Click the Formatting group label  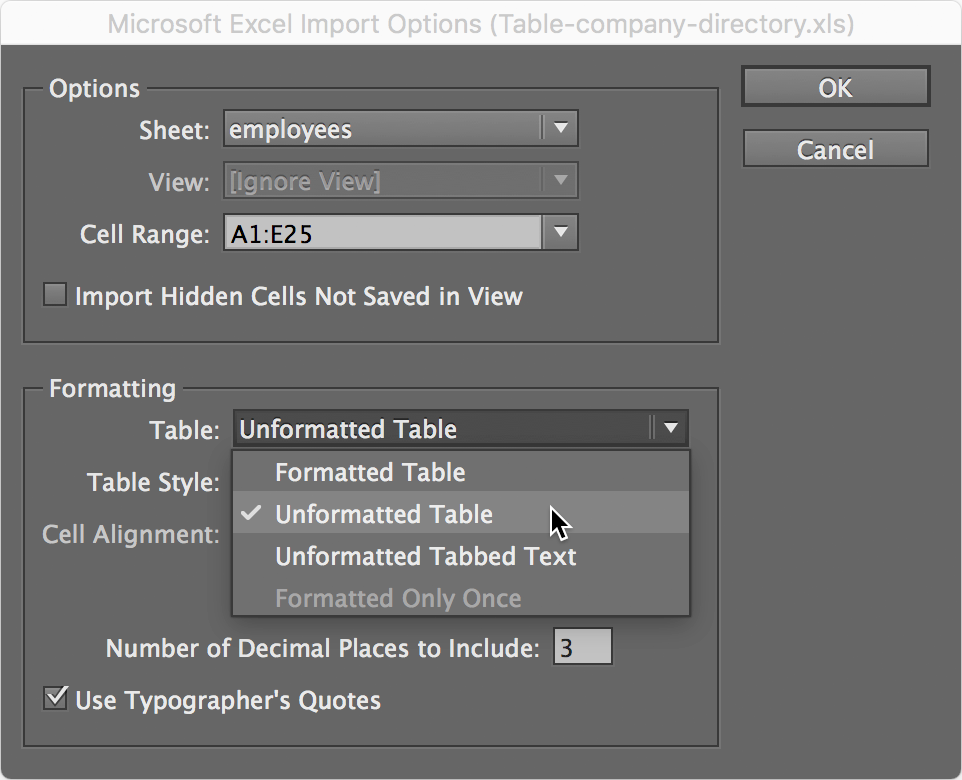pyautogui.click(x=111, y=388)
